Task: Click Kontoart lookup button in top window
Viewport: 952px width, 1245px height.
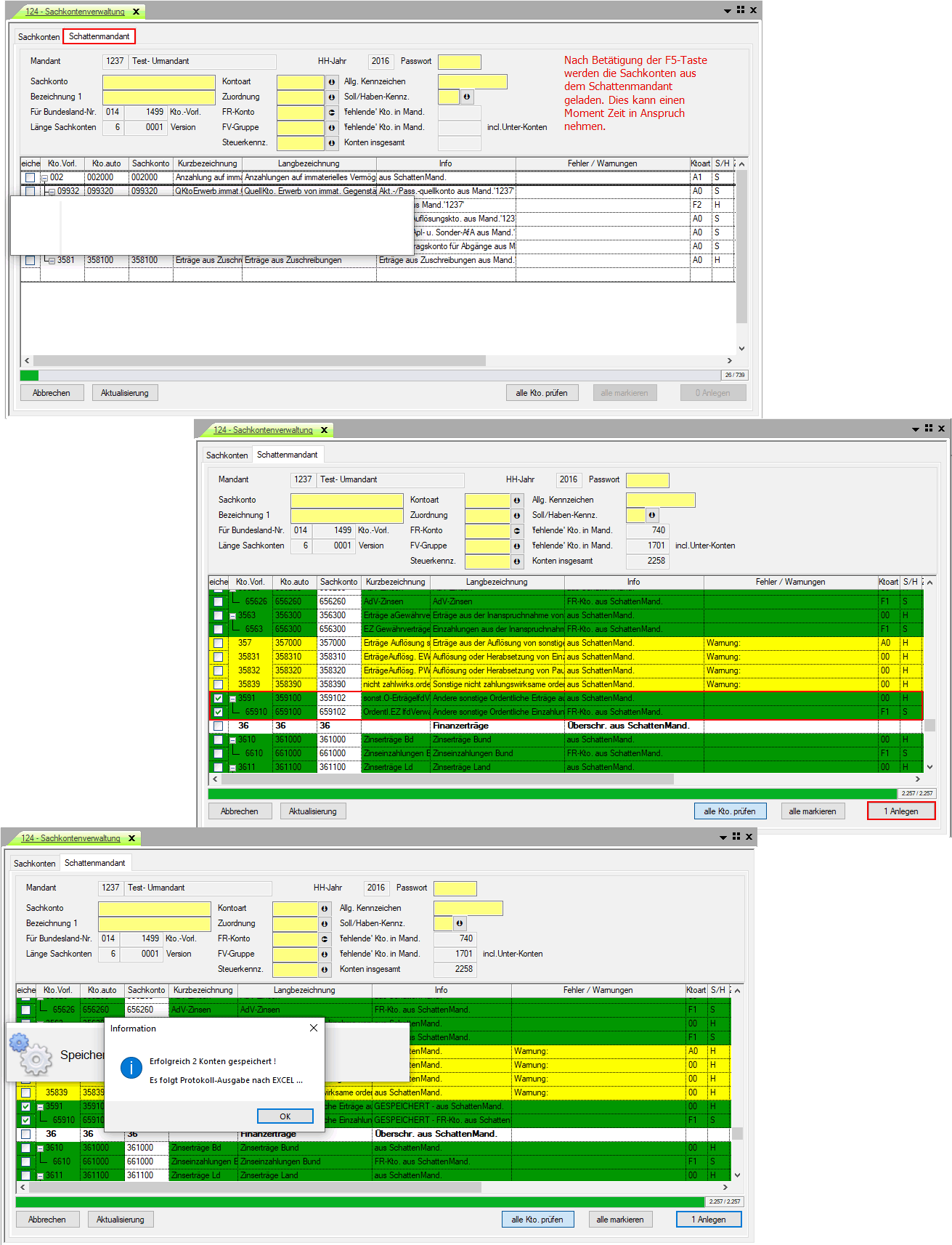Action: tap(332, 82)
